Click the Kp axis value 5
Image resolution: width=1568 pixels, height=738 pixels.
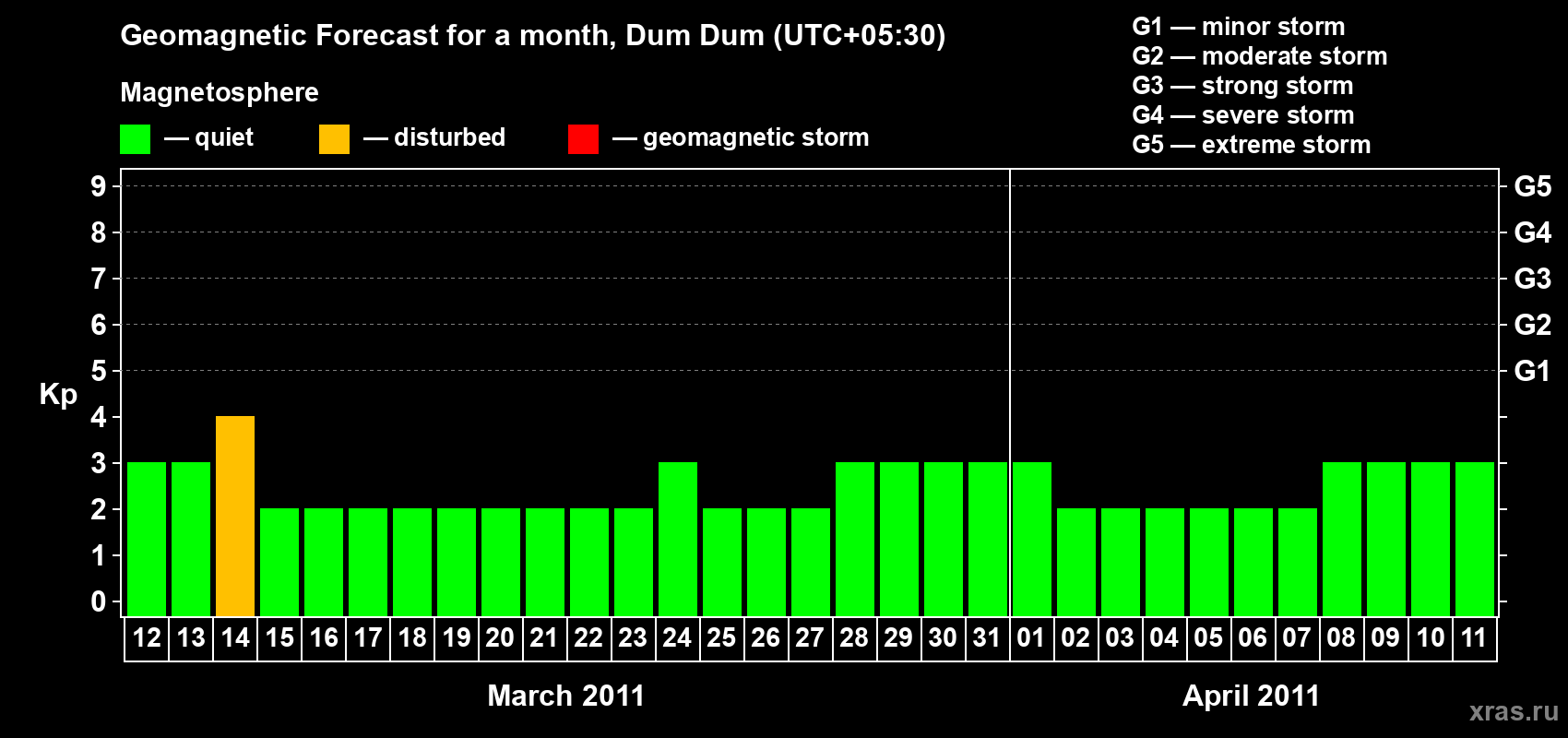pos(99,371)
